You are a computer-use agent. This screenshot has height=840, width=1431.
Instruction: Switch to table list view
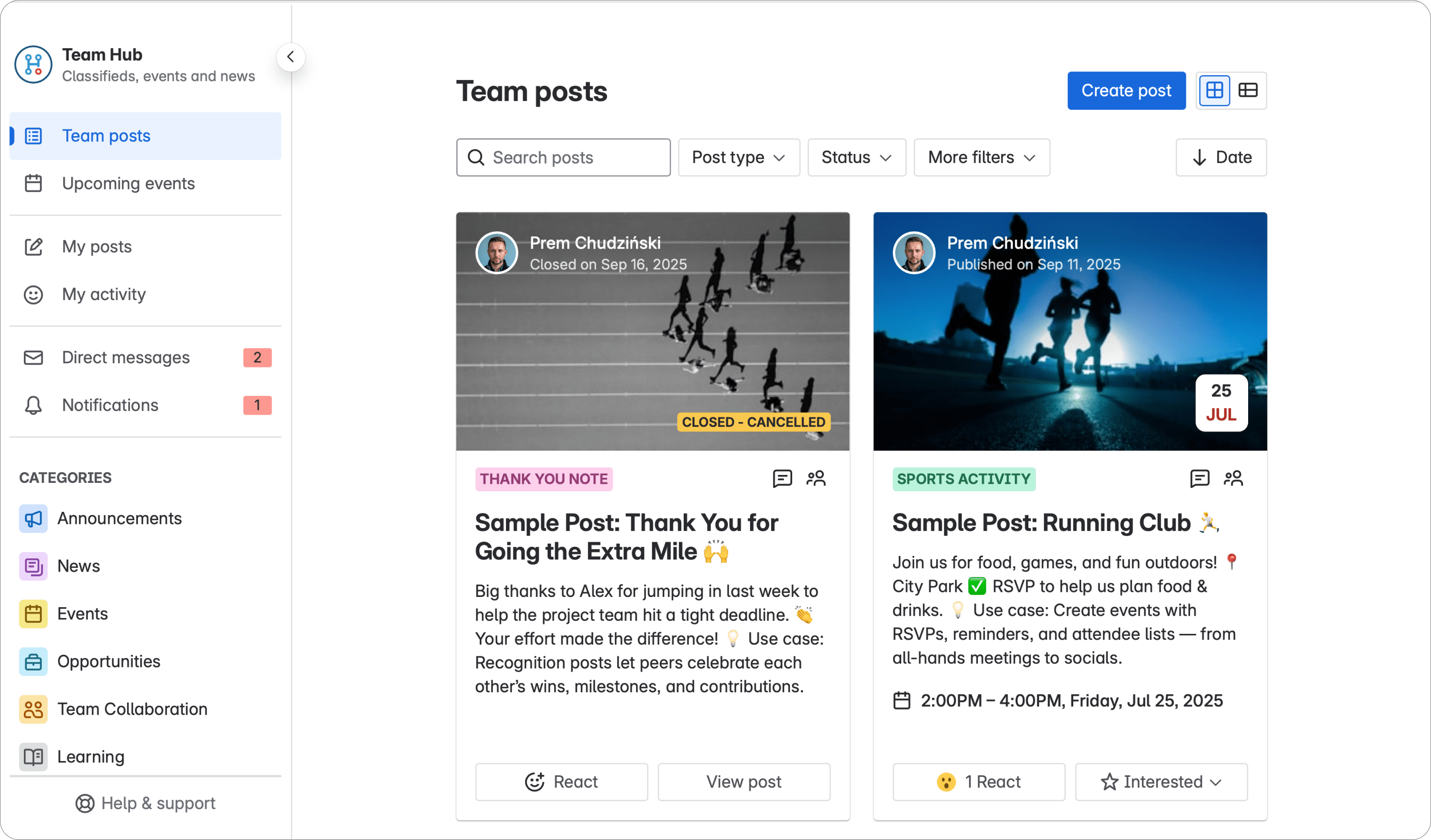click(1248, 90)
